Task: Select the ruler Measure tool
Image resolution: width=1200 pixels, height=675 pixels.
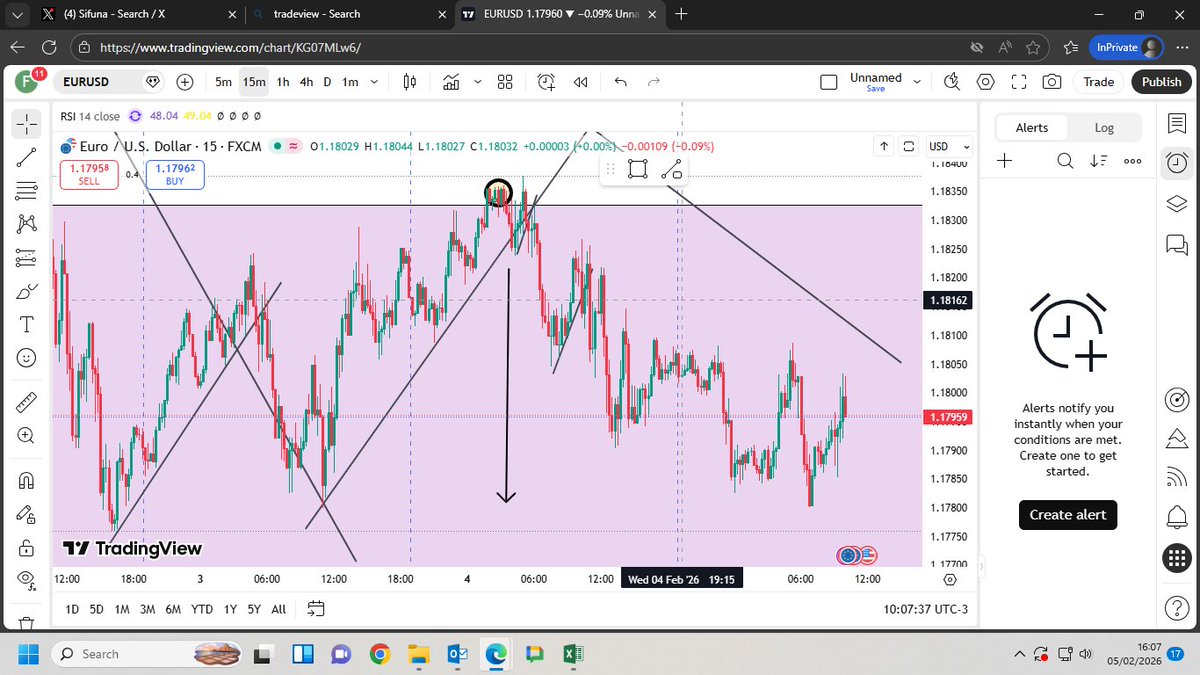Action: (27, 402)
